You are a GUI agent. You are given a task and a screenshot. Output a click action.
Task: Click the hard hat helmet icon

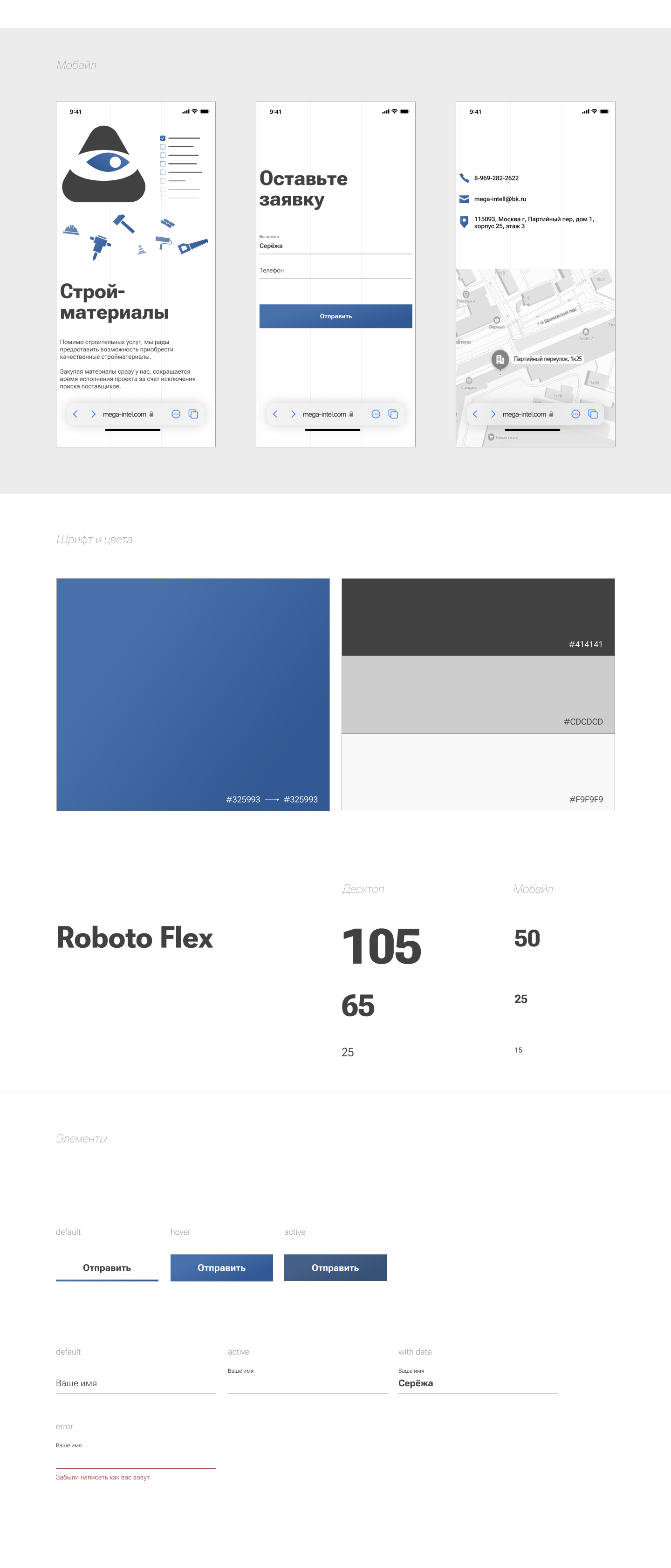(x=71, y=229)
